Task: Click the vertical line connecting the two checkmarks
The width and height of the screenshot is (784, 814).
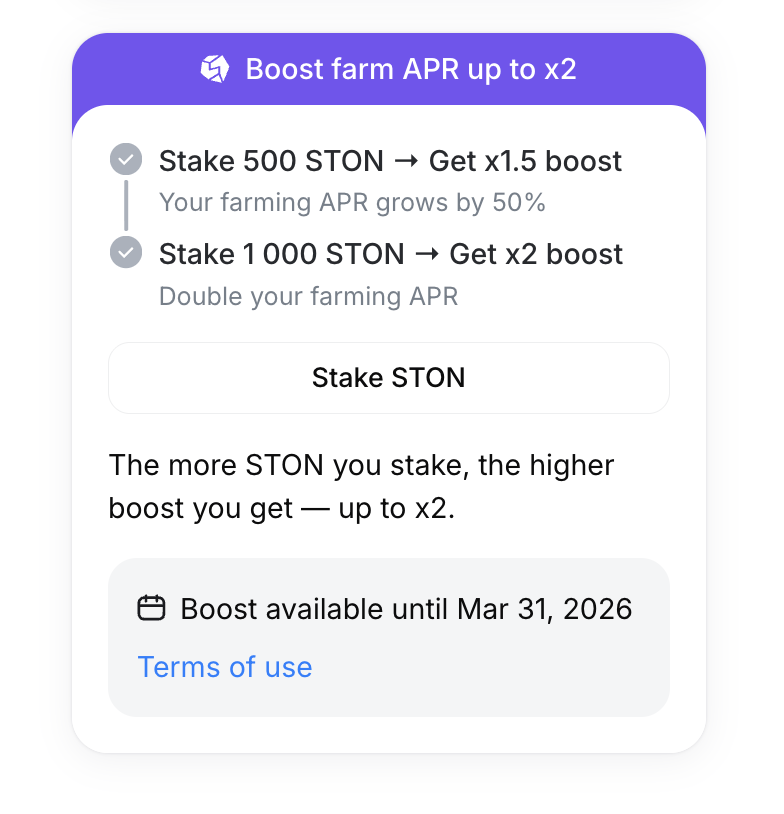Action: pyautogui.click(x=126, y=206)
